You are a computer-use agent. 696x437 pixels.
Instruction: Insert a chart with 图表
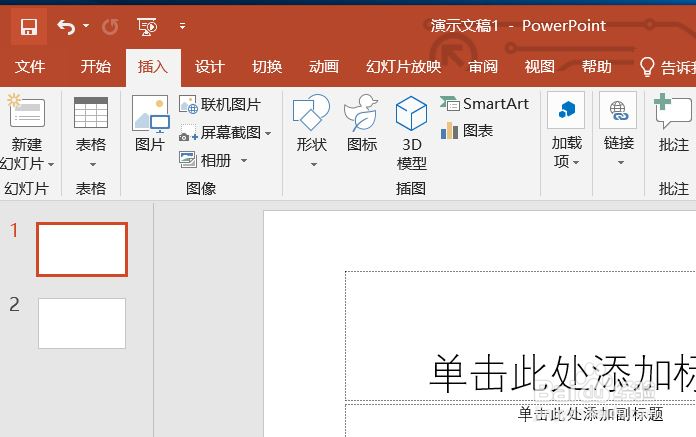pos(467,130)
